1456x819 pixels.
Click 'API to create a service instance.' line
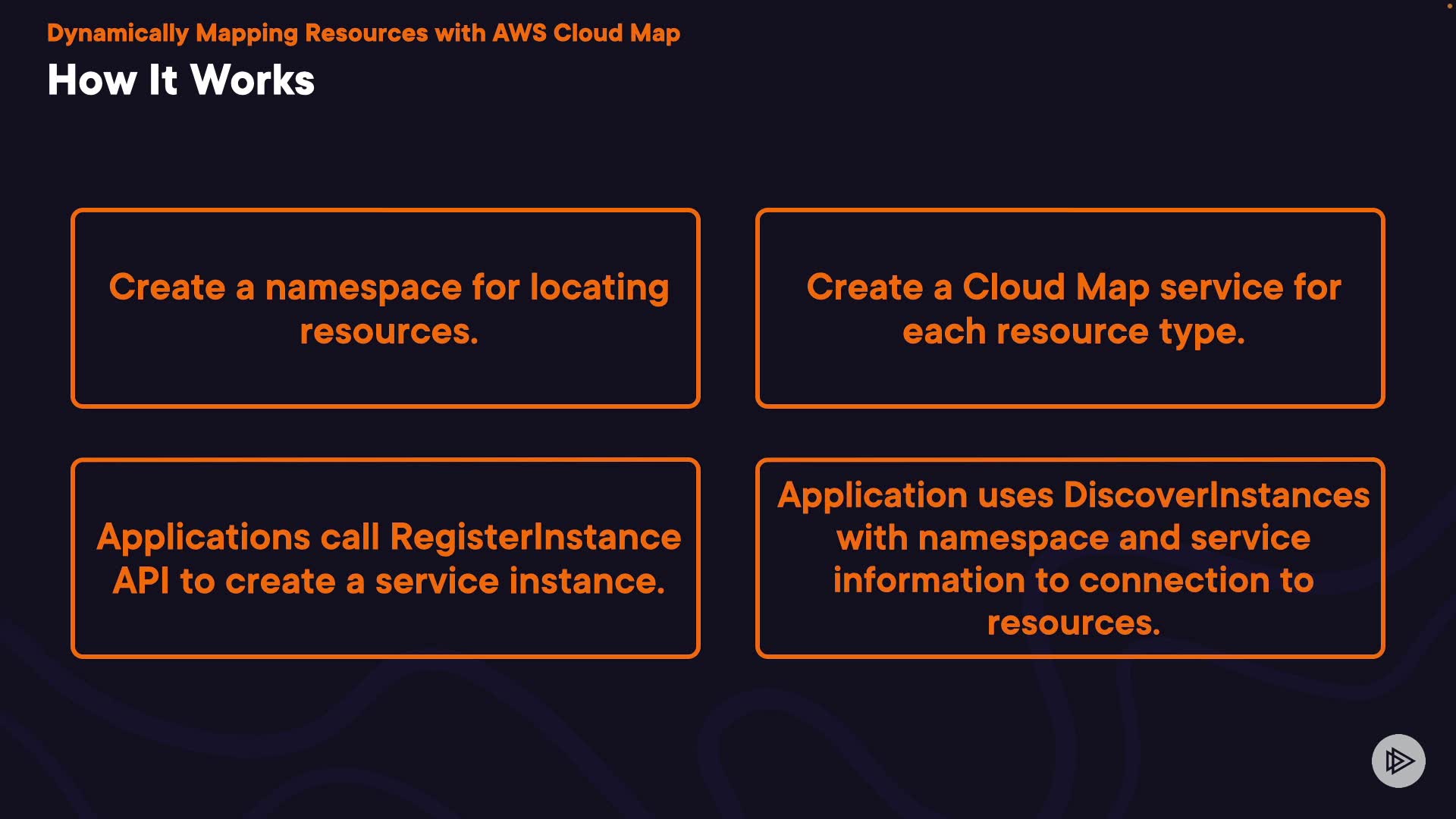point(388,582)
